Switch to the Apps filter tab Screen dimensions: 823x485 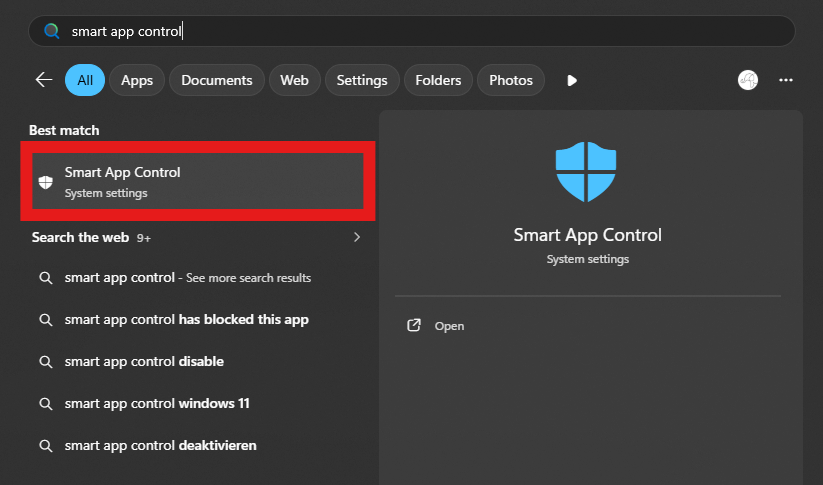tap(137, 80)
